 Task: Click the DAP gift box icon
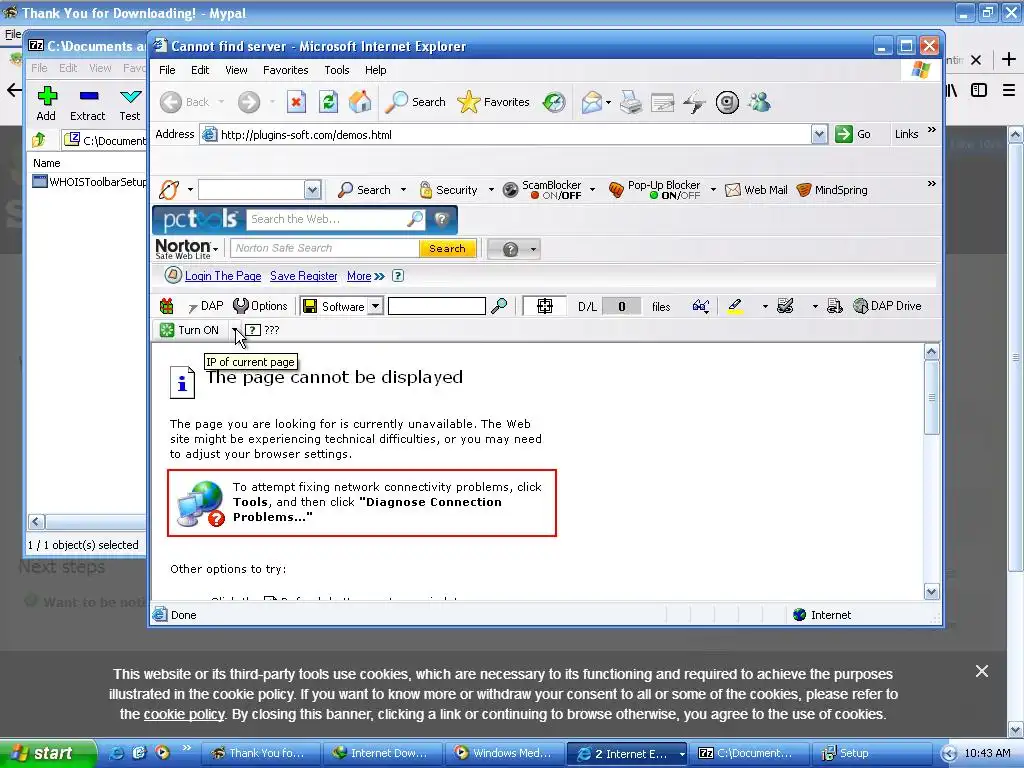[x=167, y=306]
